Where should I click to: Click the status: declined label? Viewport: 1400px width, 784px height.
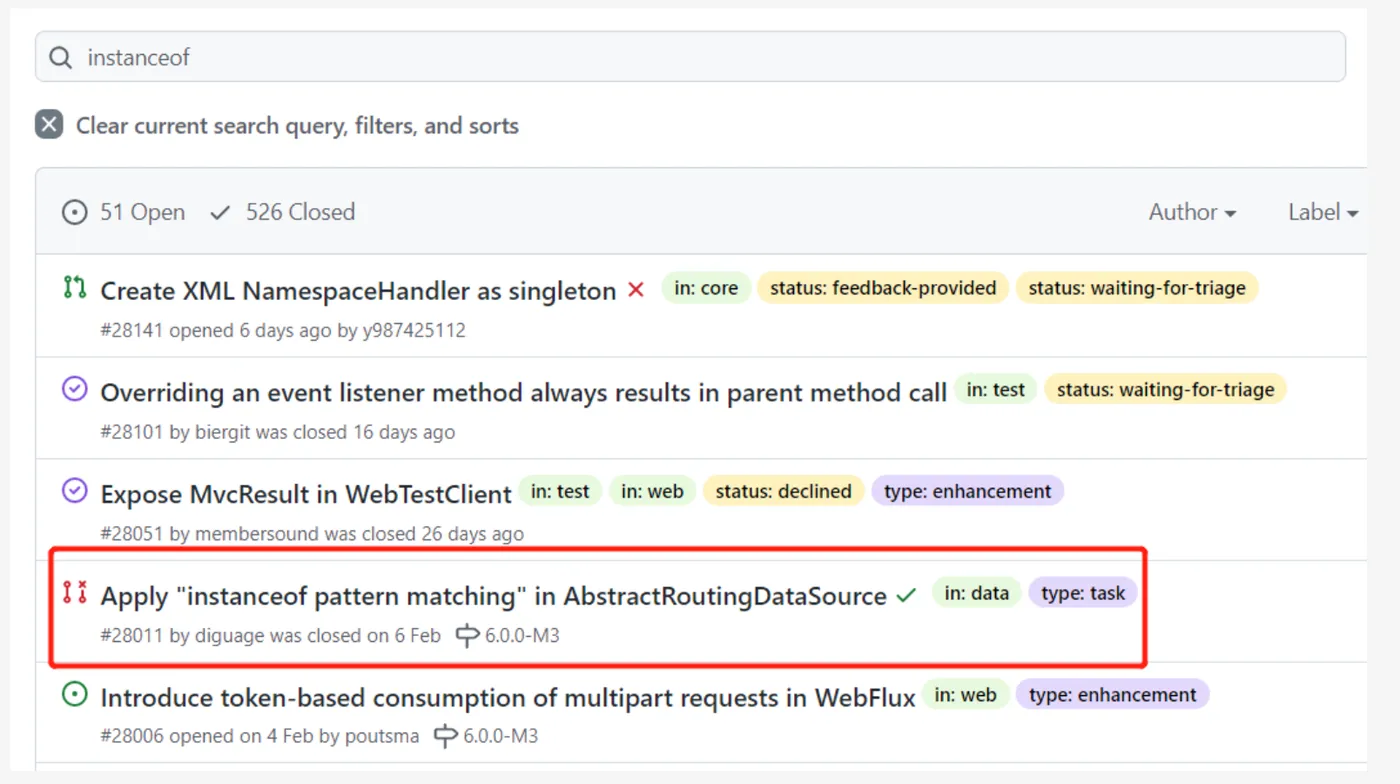tap(783, 491)
